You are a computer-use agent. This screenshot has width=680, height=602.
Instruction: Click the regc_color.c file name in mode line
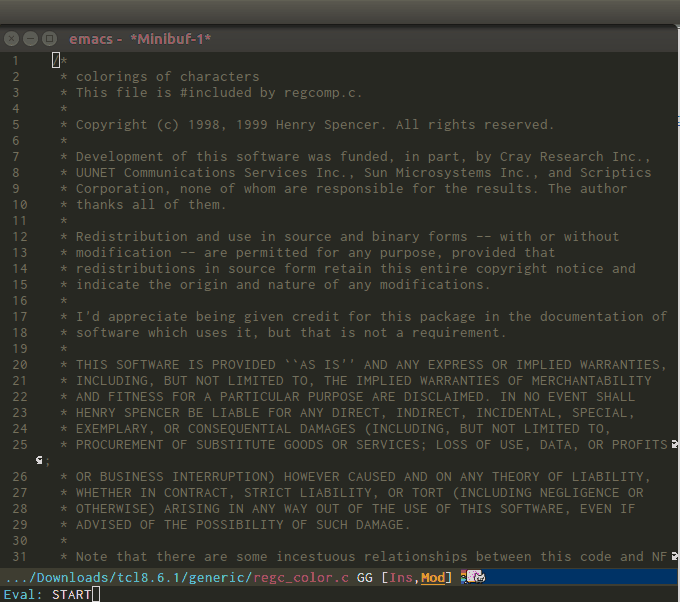point(301,578)
